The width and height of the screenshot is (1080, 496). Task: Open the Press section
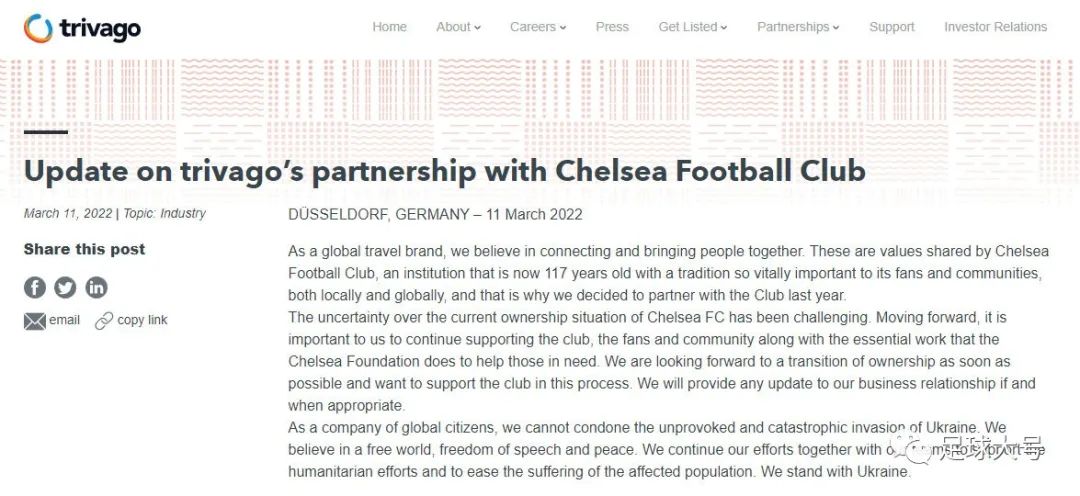[612, 27]
